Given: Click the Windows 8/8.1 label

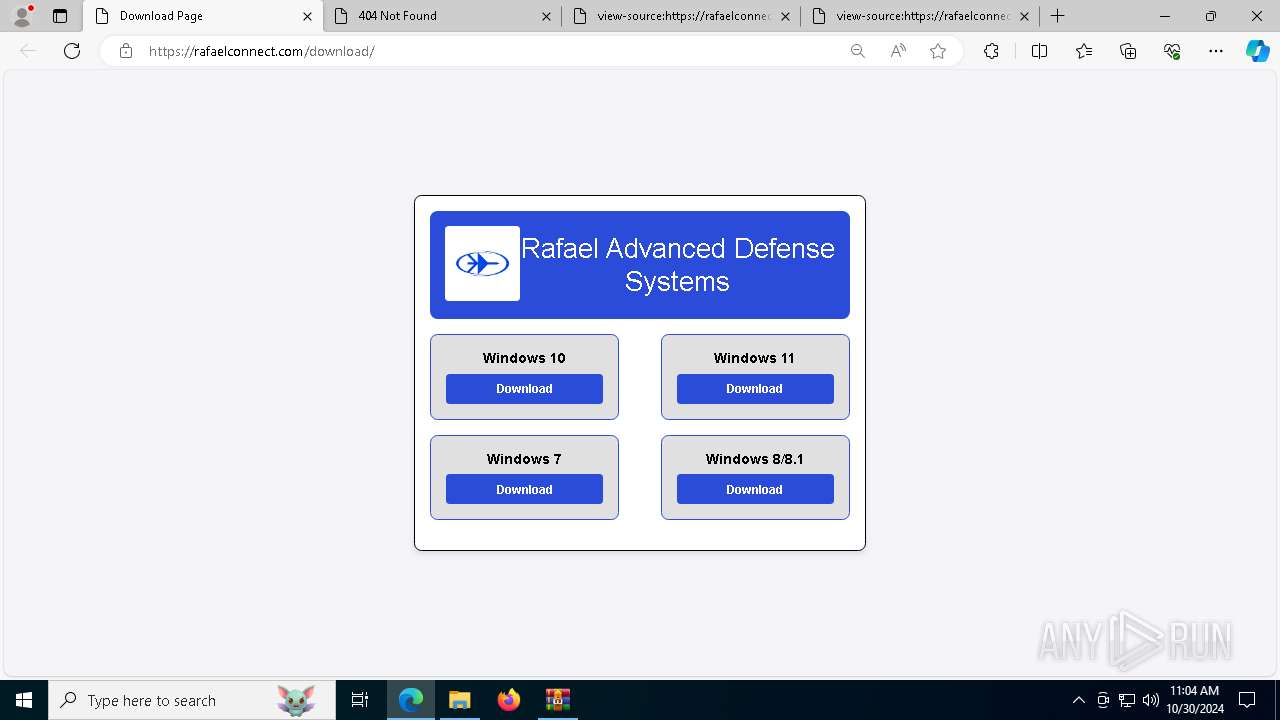Looking at the screenshot, I should [x=755, y=459].
